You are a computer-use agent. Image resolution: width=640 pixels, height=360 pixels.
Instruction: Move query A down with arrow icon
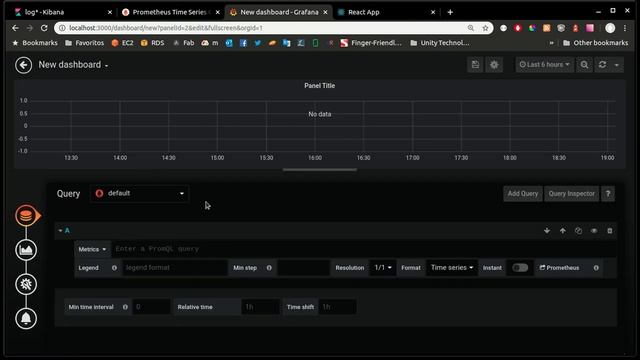coord(547,231)
